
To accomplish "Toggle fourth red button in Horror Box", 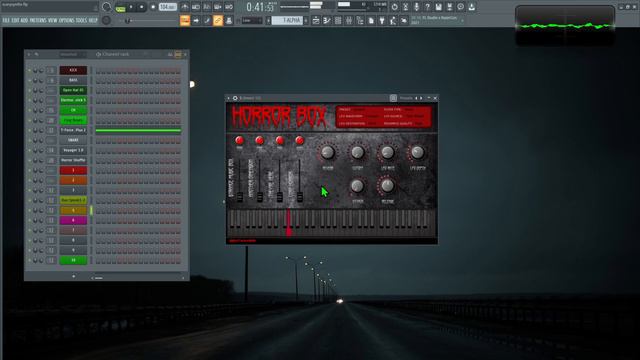I will pyautogui.click(x=299, y=140).
